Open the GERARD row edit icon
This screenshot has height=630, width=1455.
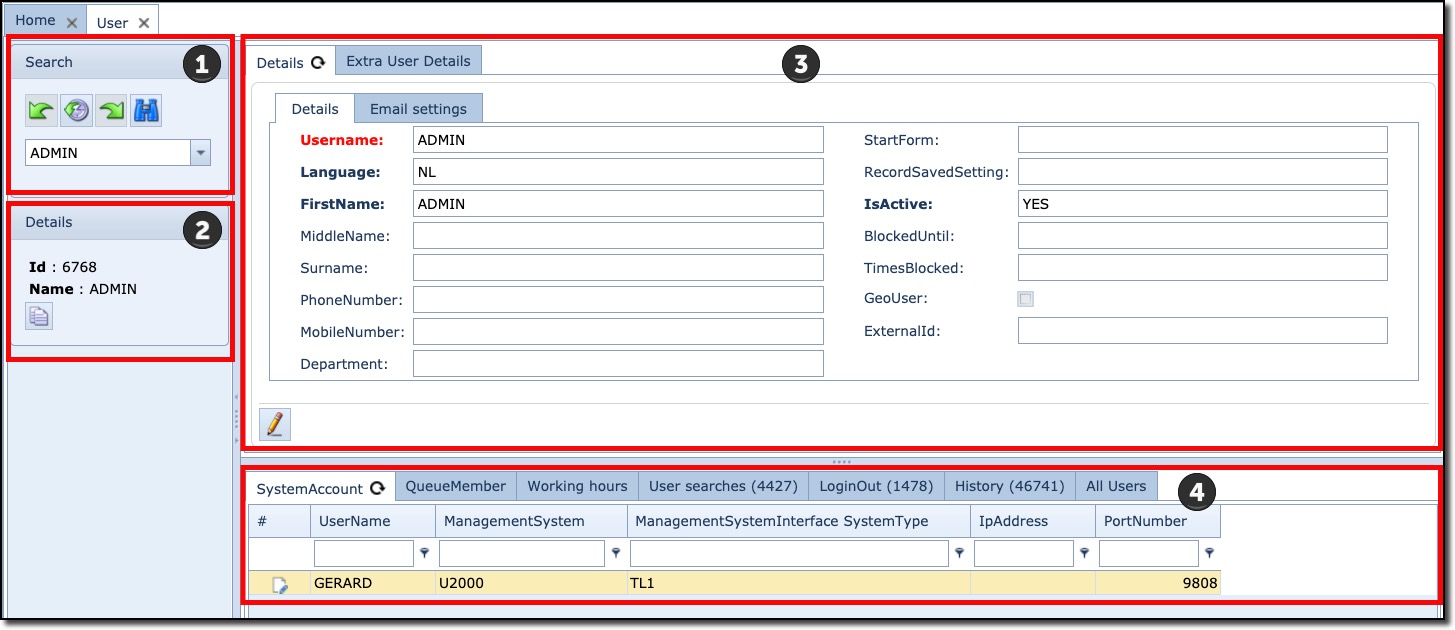[x=279, y=582]
